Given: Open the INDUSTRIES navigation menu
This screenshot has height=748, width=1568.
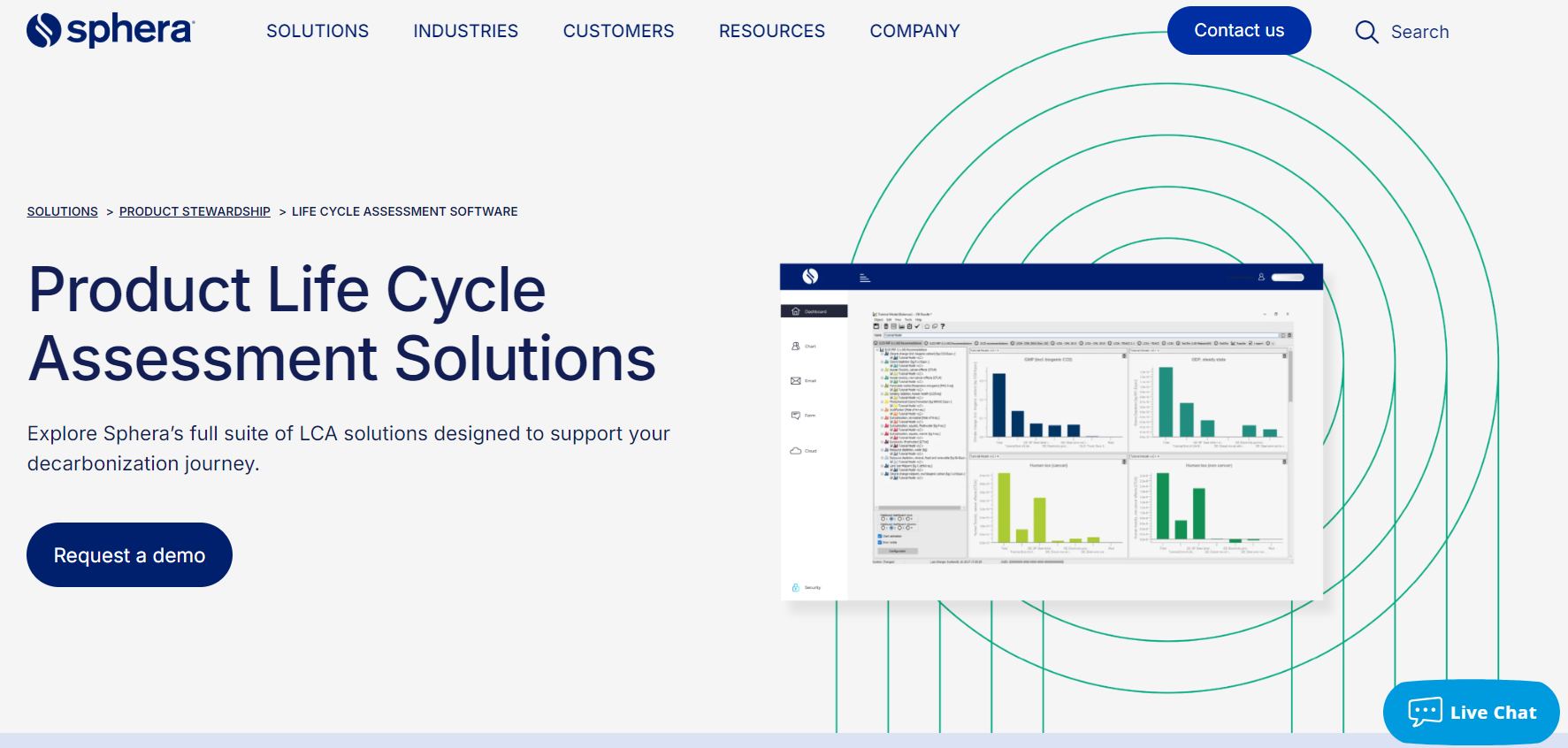Looking at the screenshot, I should click(466, 31).
